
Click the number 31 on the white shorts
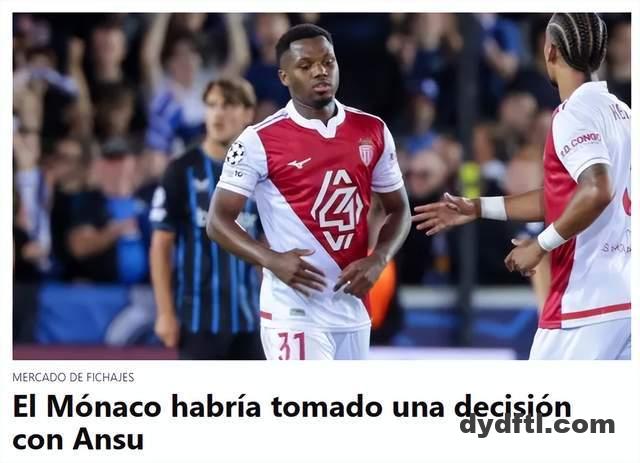291,345
